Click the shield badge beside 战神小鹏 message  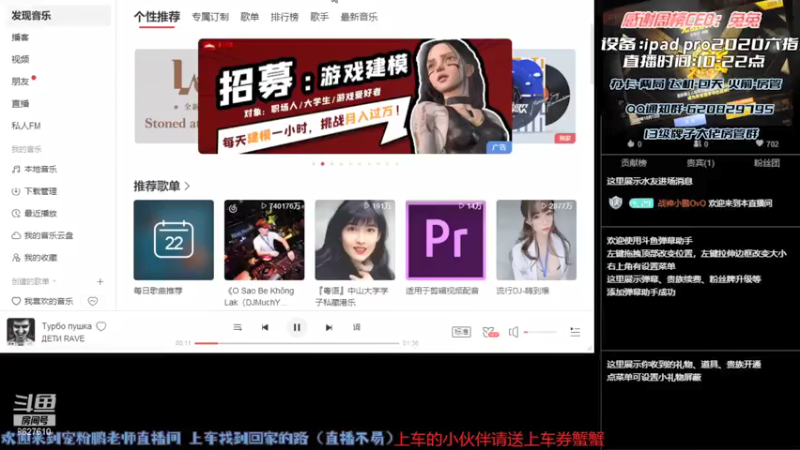tap(616, 203)
